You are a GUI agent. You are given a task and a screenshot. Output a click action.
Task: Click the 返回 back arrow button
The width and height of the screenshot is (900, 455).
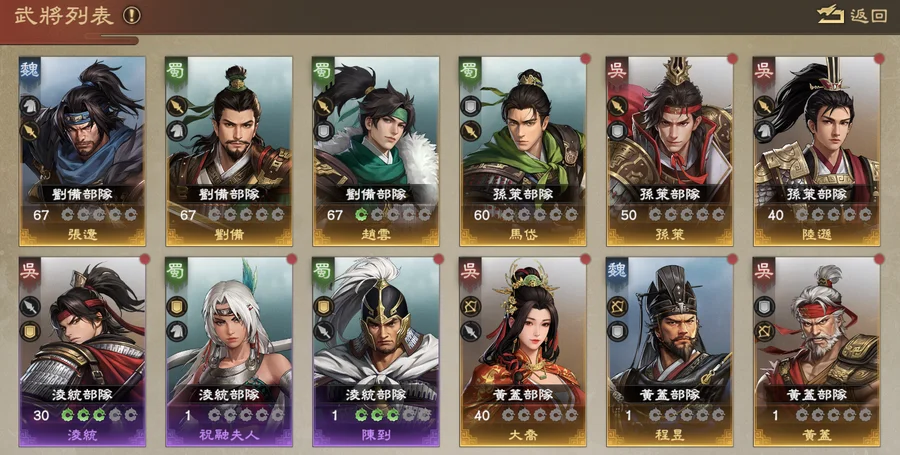852,15
